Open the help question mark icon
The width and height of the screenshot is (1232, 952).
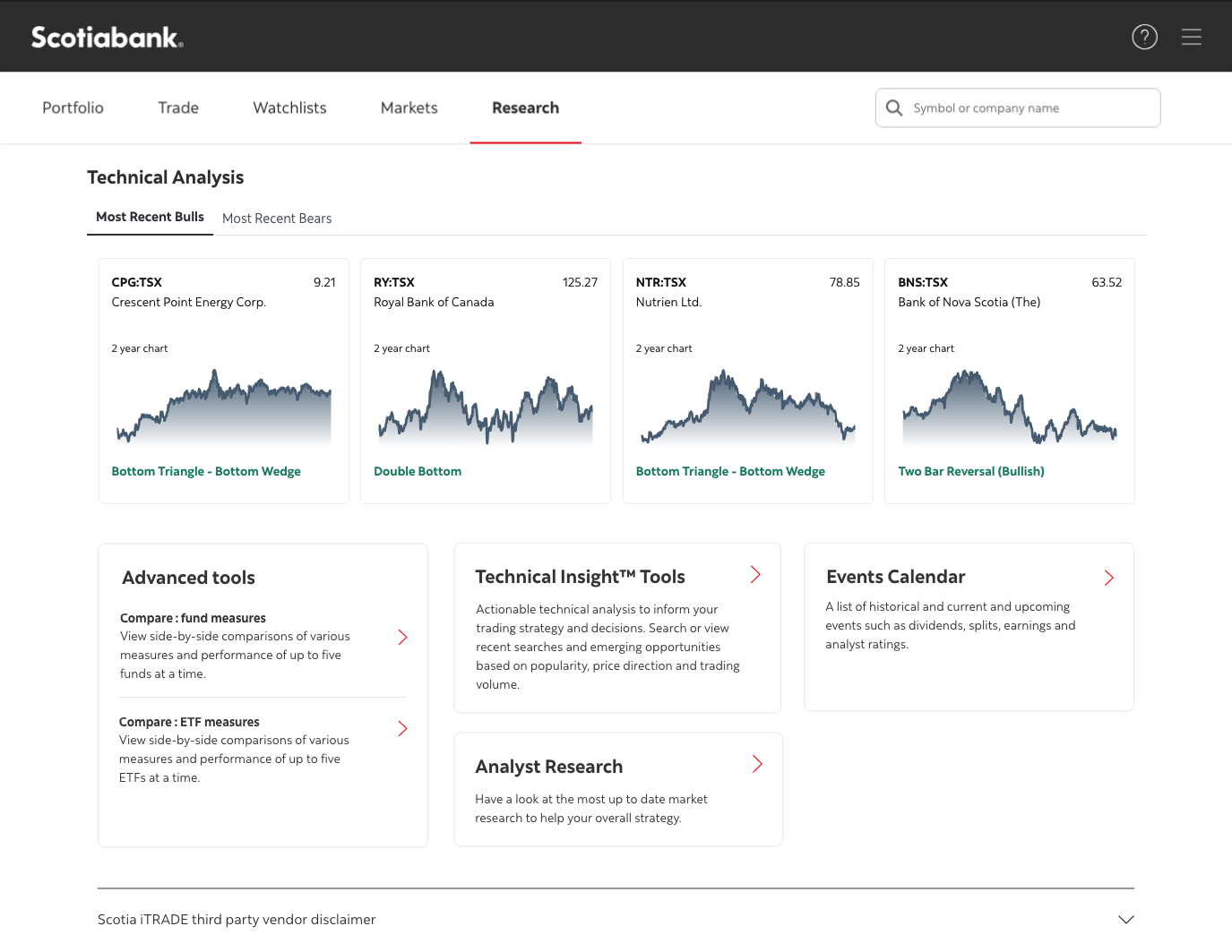tap(1144, 37)
